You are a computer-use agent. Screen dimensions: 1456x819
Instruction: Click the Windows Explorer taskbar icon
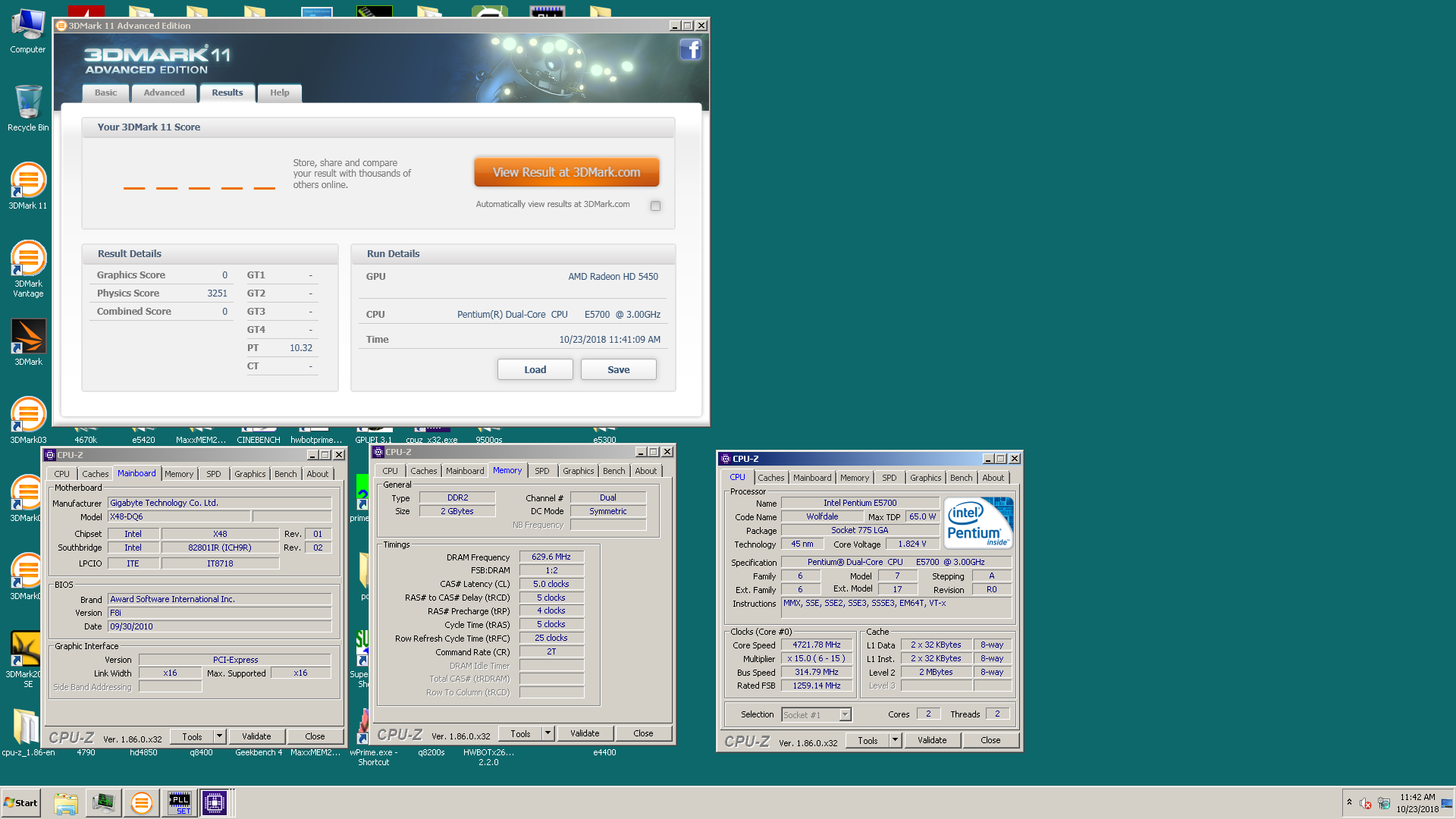66,803
